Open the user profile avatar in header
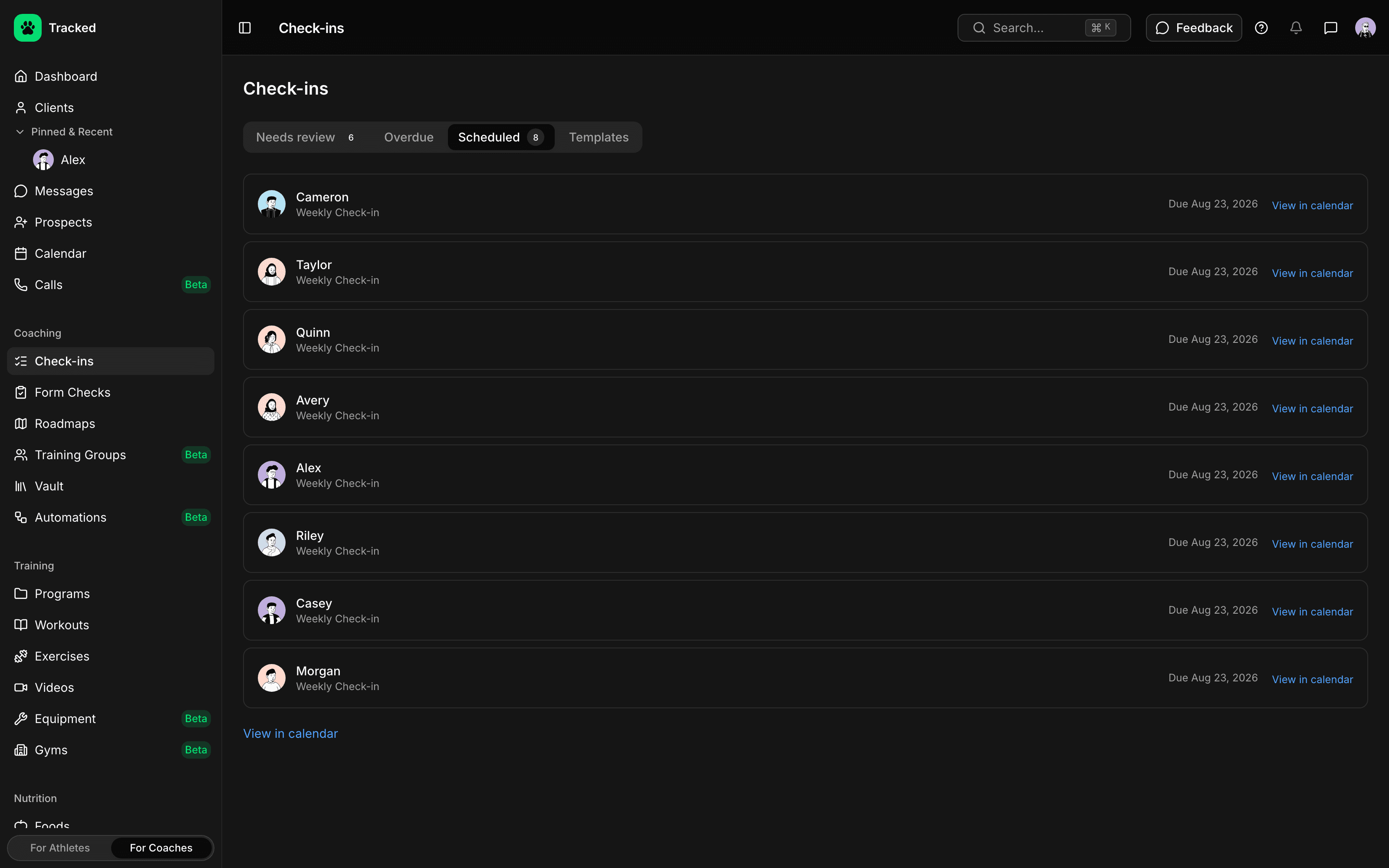 click(x=1365, y=27)
